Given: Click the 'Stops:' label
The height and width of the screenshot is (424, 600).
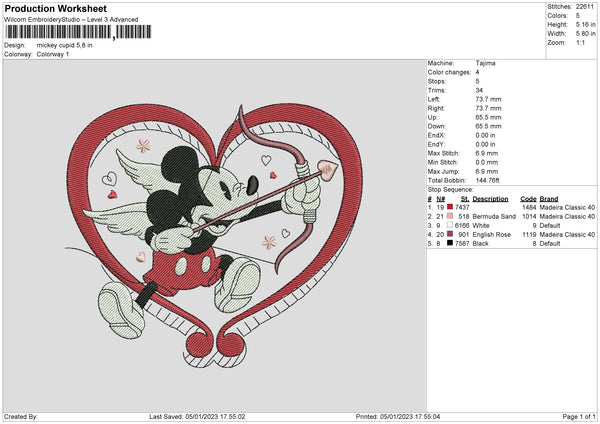Looking at the screenshot, I should (437, 82).
